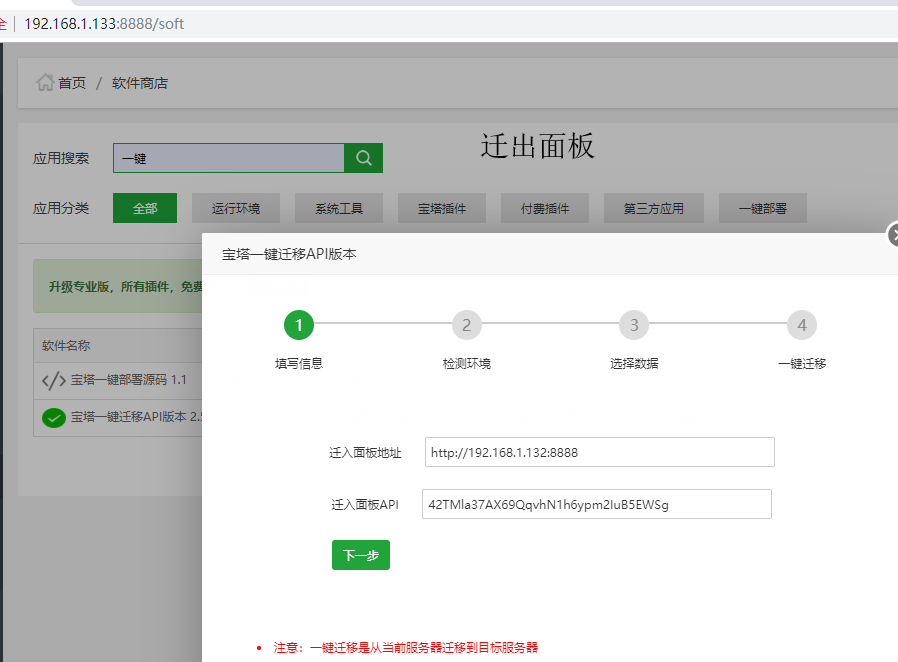Viewport: 898px width, 662px height.
Task: Click the dialog title 宝塔一键迁移API版本
Action: [289, 254]
